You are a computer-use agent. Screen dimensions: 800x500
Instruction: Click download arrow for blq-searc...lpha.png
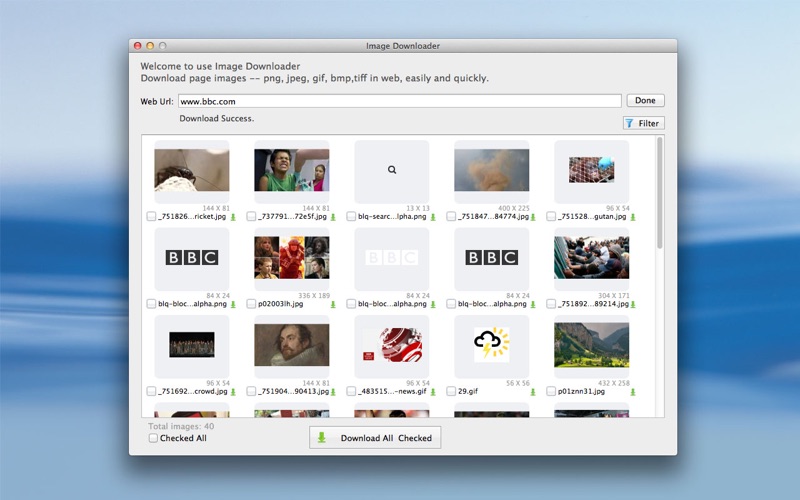tap(433, 217)
